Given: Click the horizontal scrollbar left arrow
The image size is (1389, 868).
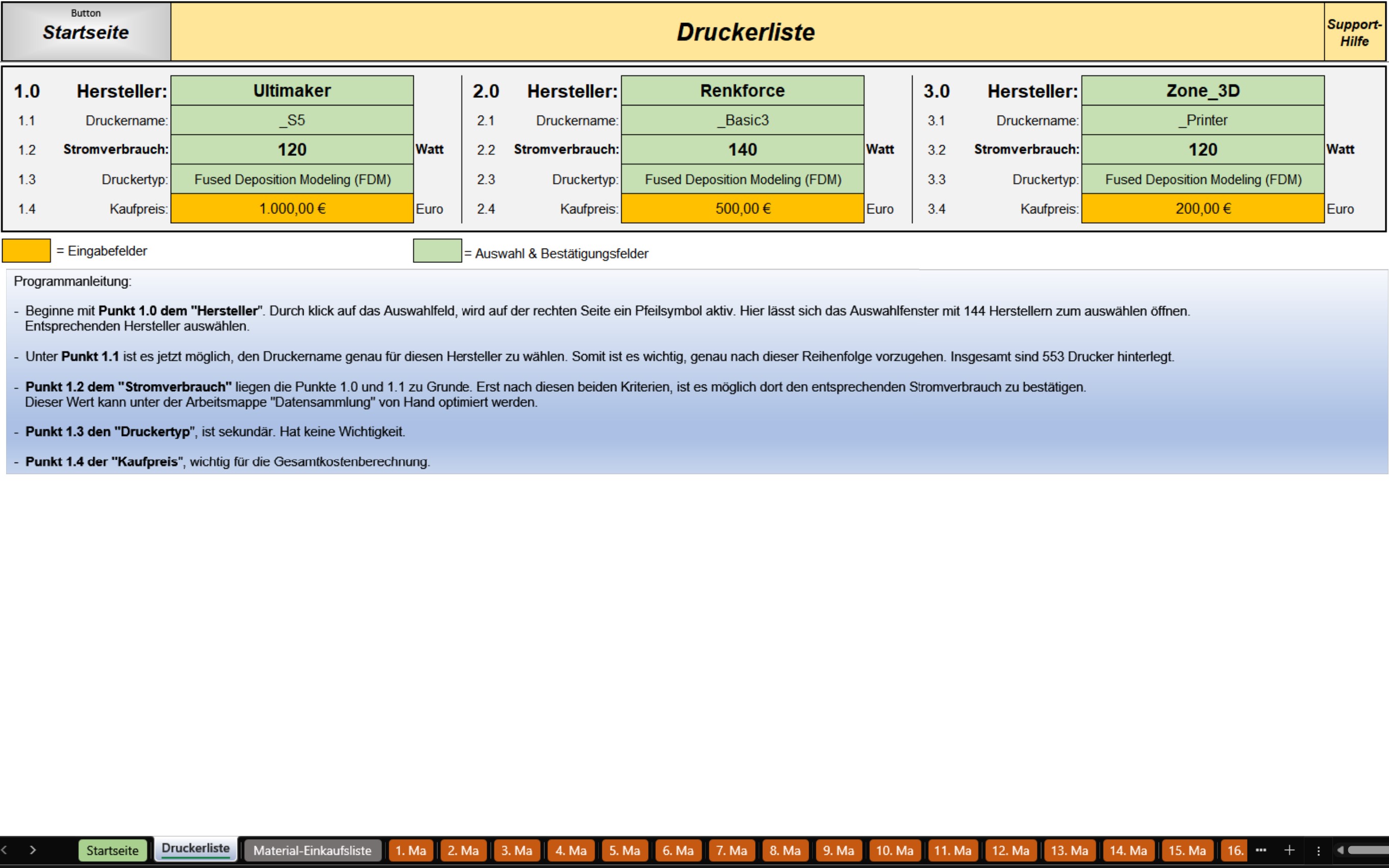Looking at the screenshot, I should pos(1340,850).
